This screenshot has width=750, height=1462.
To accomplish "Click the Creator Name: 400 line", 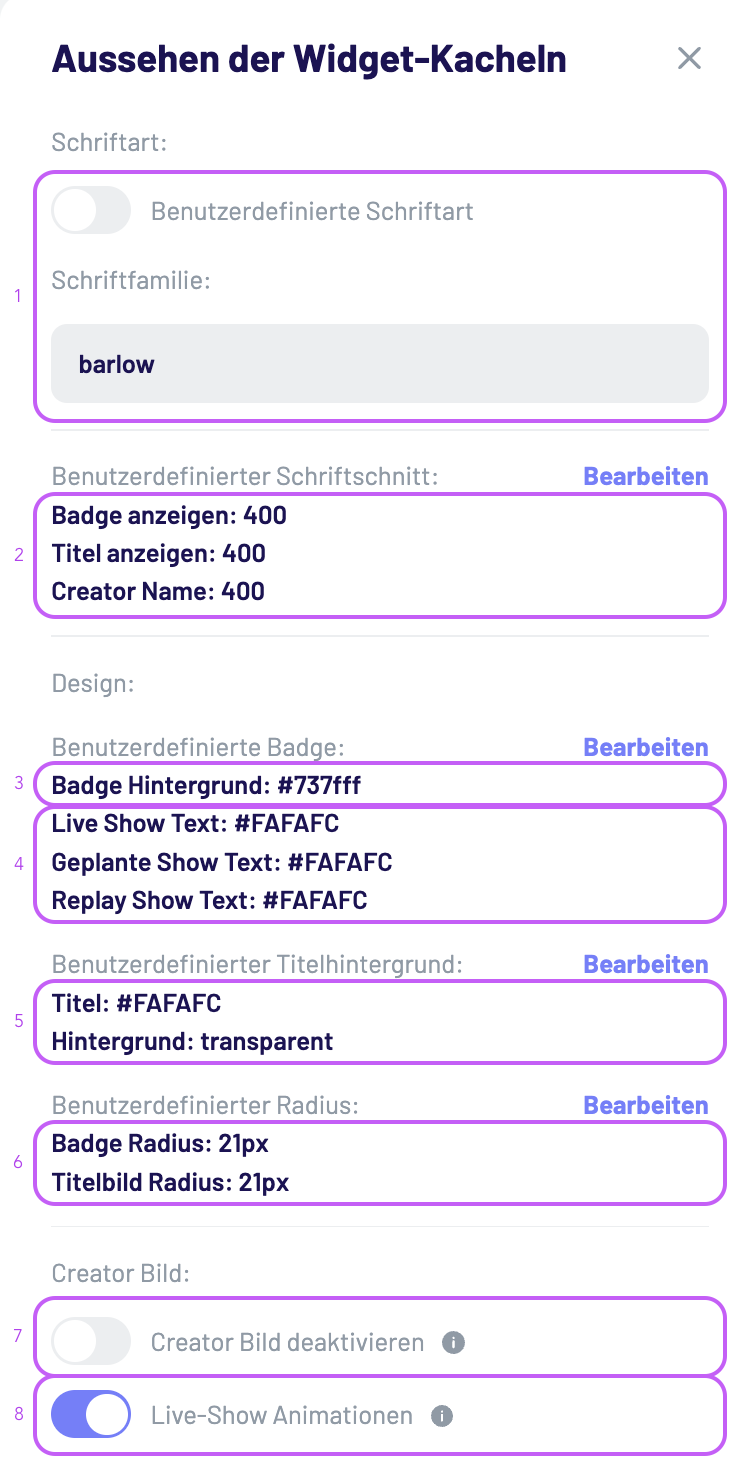I will click(158, 591).
